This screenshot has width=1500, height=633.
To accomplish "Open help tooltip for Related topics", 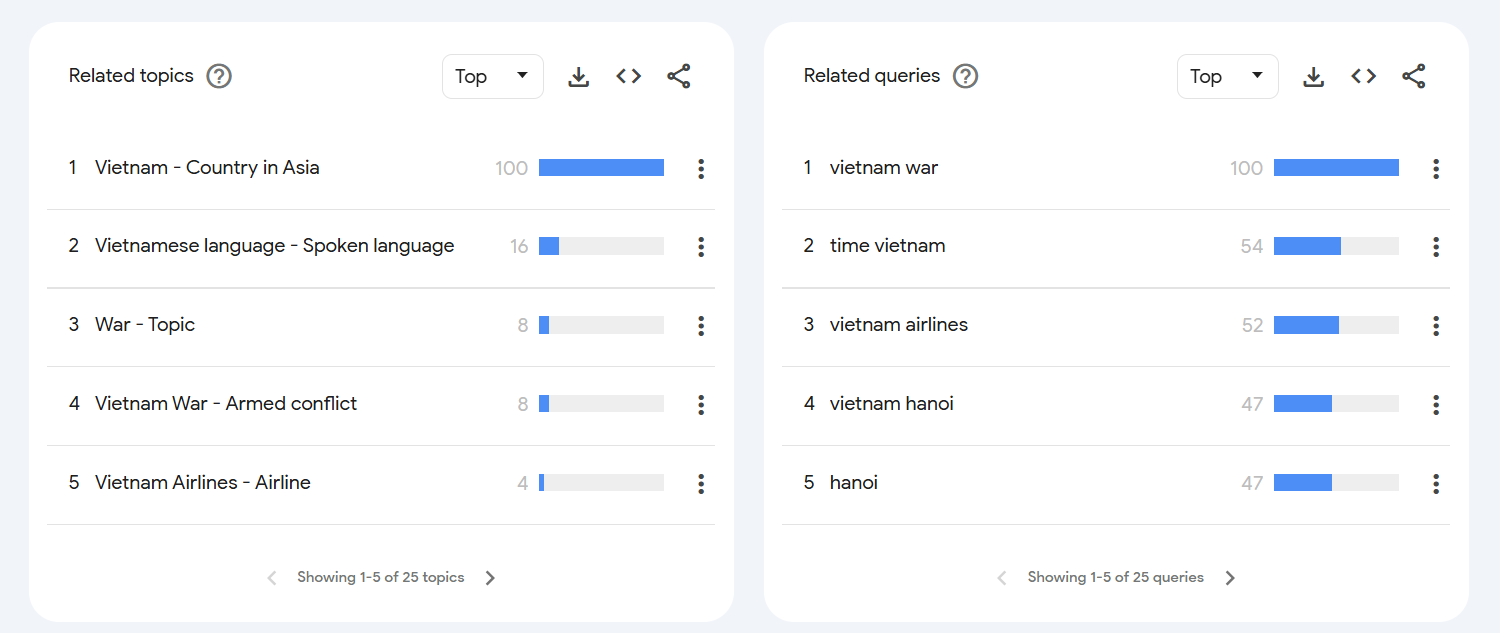I will coord(218,75).
